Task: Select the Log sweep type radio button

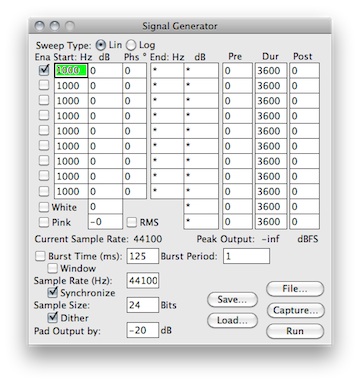Action: (131, 45)
